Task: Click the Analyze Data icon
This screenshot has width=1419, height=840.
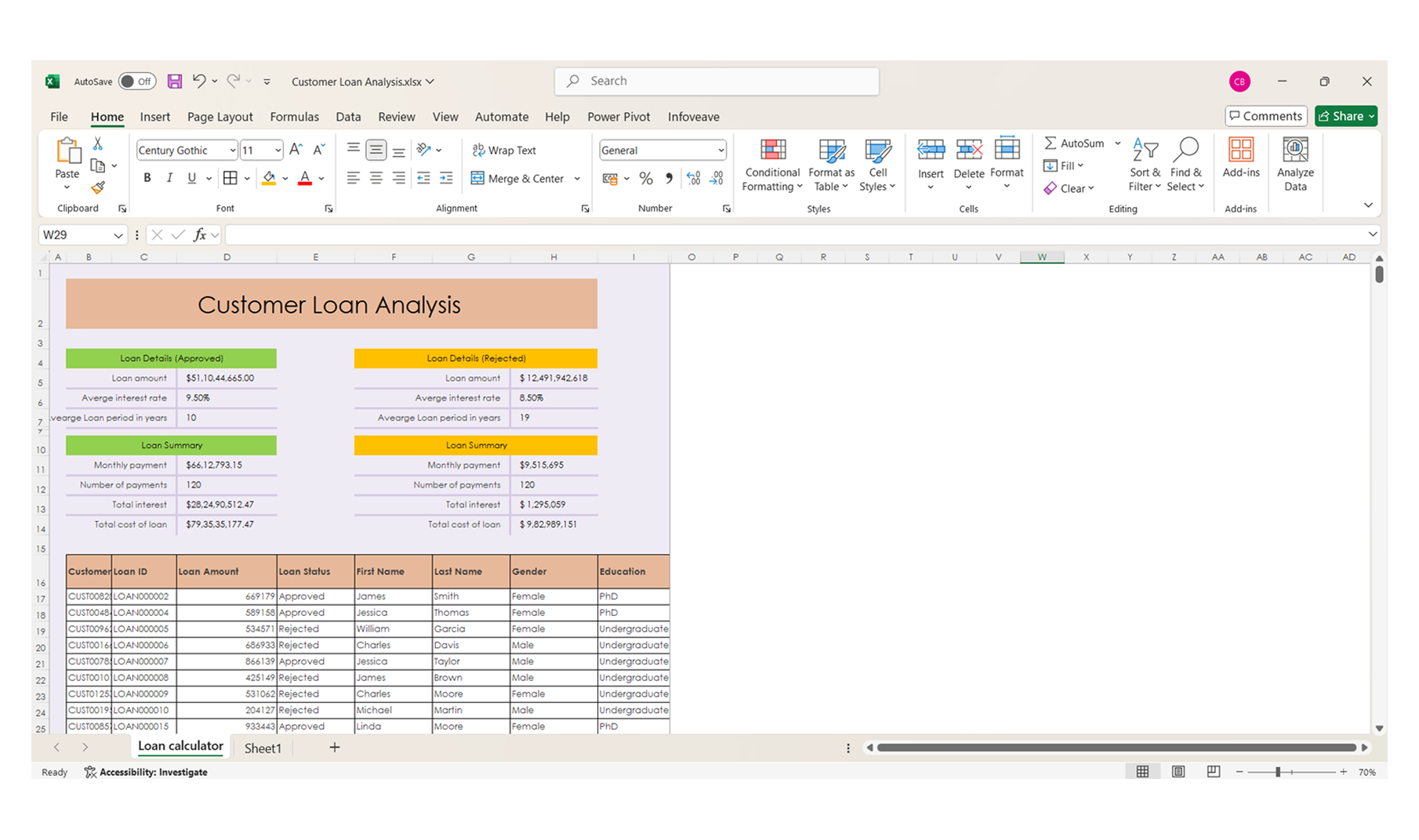Action: (1294, 165)
